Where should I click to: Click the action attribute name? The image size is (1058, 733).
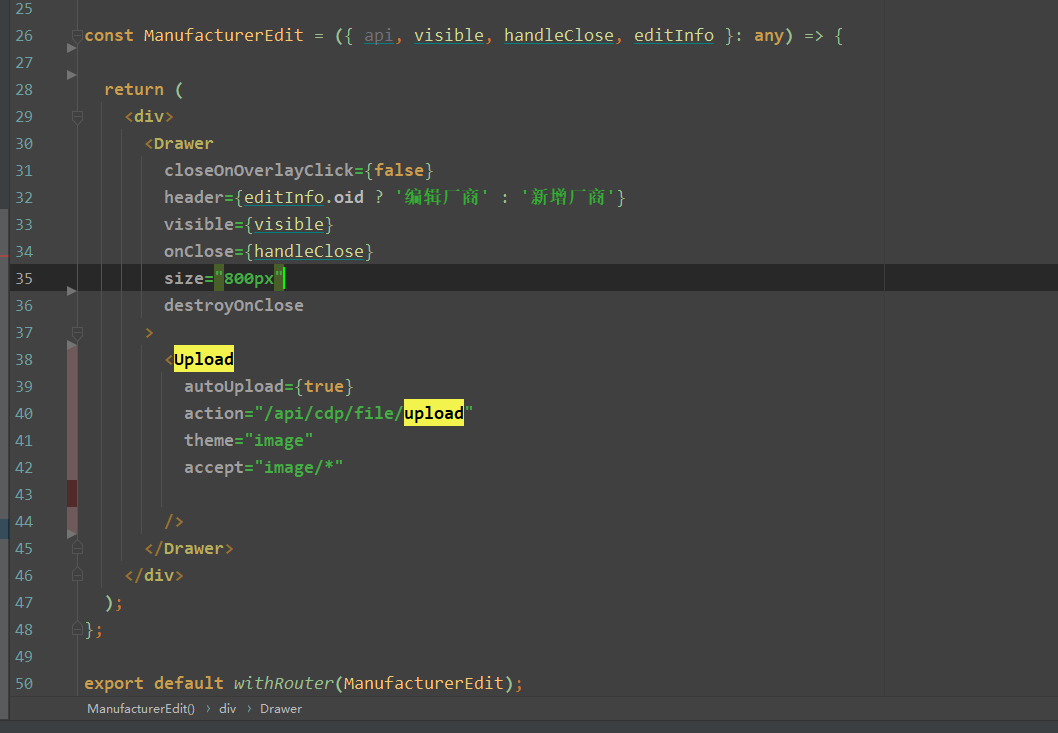214,413
